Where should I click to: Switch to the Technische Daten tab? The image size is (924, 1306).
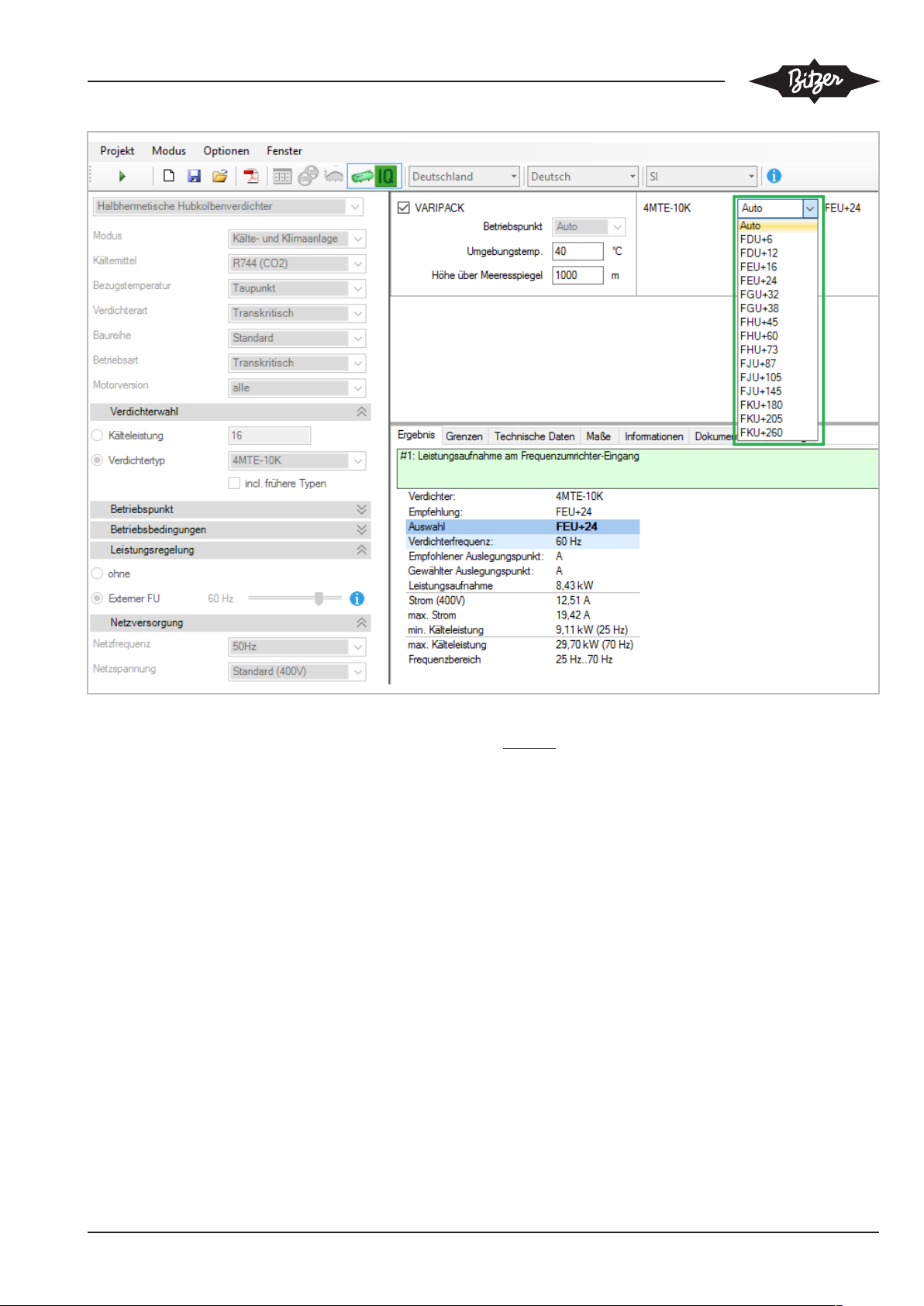tap(535, 436)
